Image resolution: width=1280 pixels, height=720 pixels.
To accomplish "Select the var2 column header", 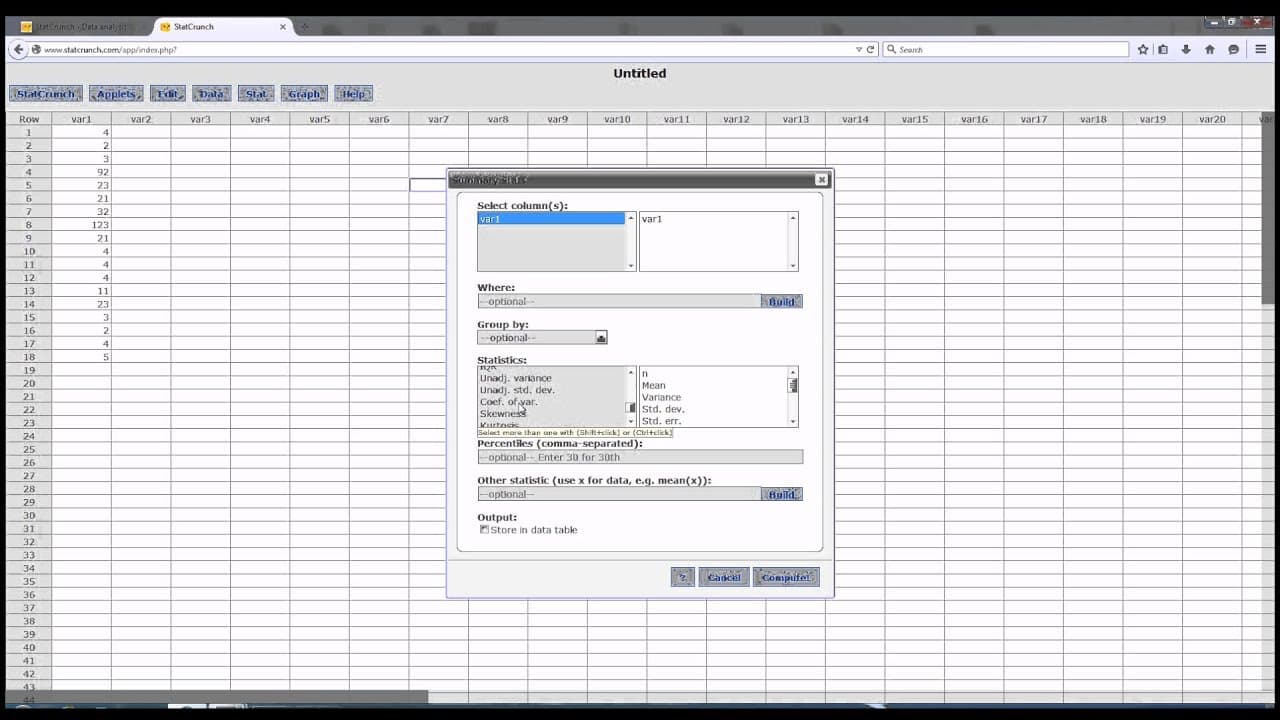I will click(x=141, y=119).
